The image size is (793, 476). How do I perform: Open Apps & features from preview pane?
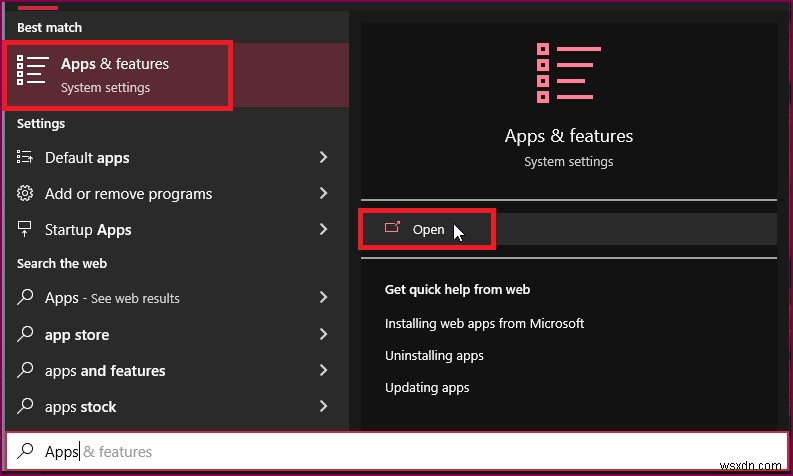(x=569, y=229)
